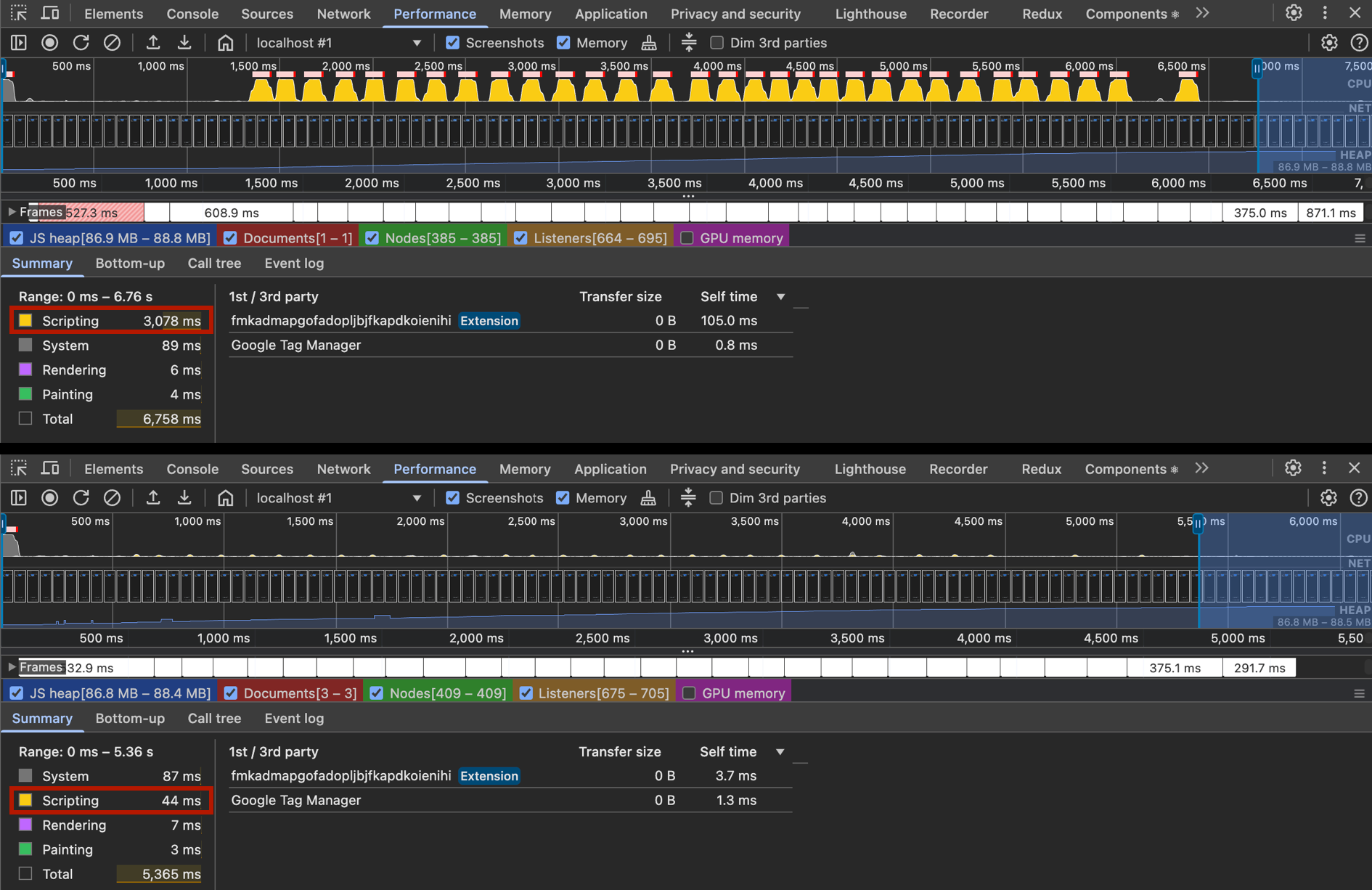
Task: Click the inspect element icon in top DevTools
Action: tap(19, 13)
